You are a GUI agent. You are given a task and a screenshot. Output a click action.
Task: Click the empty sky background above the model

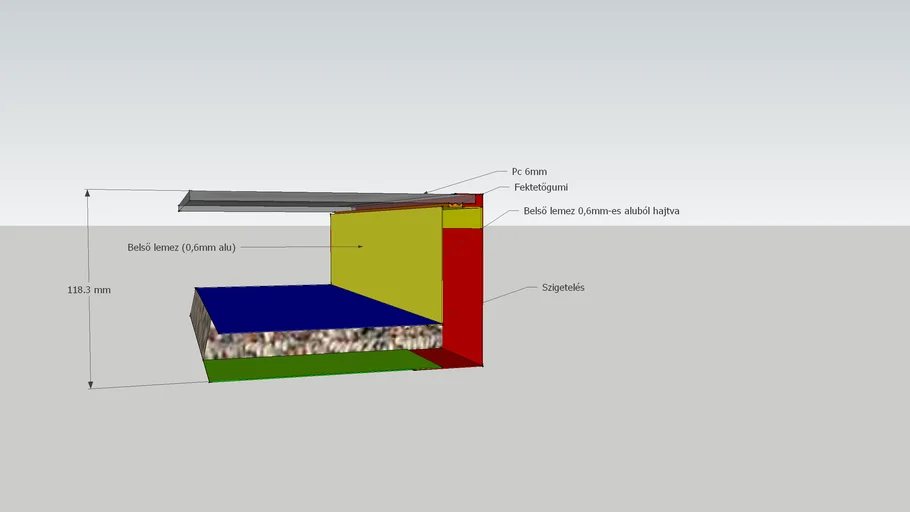click(450, 80)
